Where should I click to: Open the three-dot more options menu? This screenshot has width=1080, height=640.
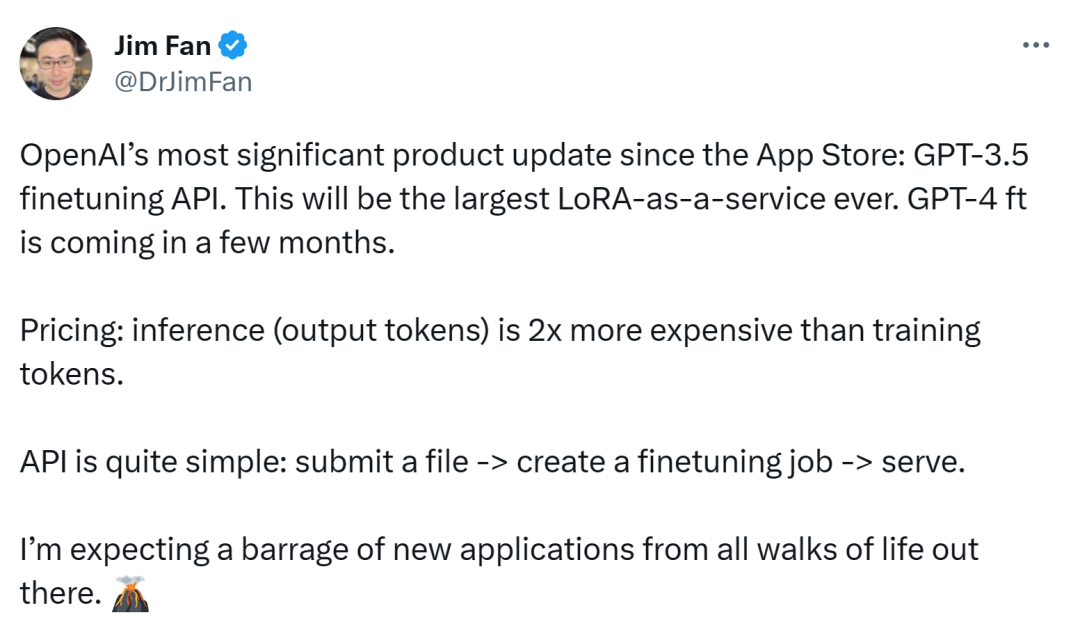tap(1035, 45)
